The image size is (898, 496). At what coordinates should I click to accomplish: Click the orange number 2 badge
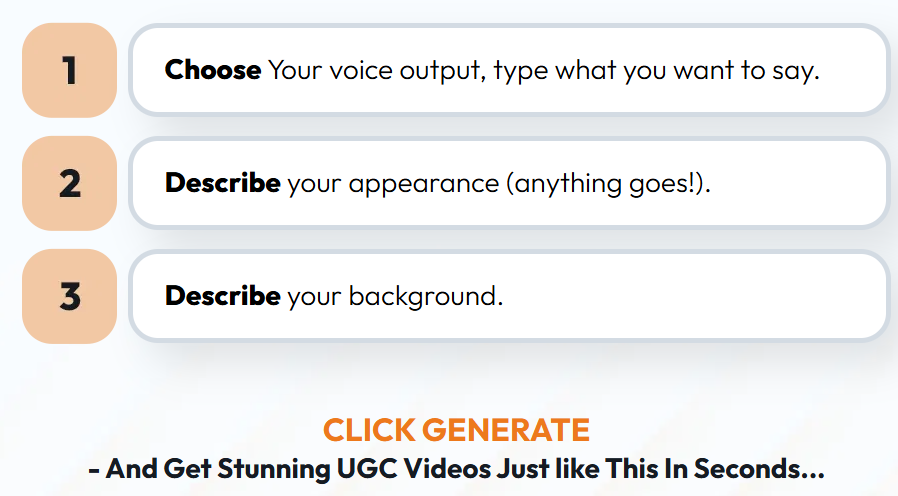coord(69,184)
